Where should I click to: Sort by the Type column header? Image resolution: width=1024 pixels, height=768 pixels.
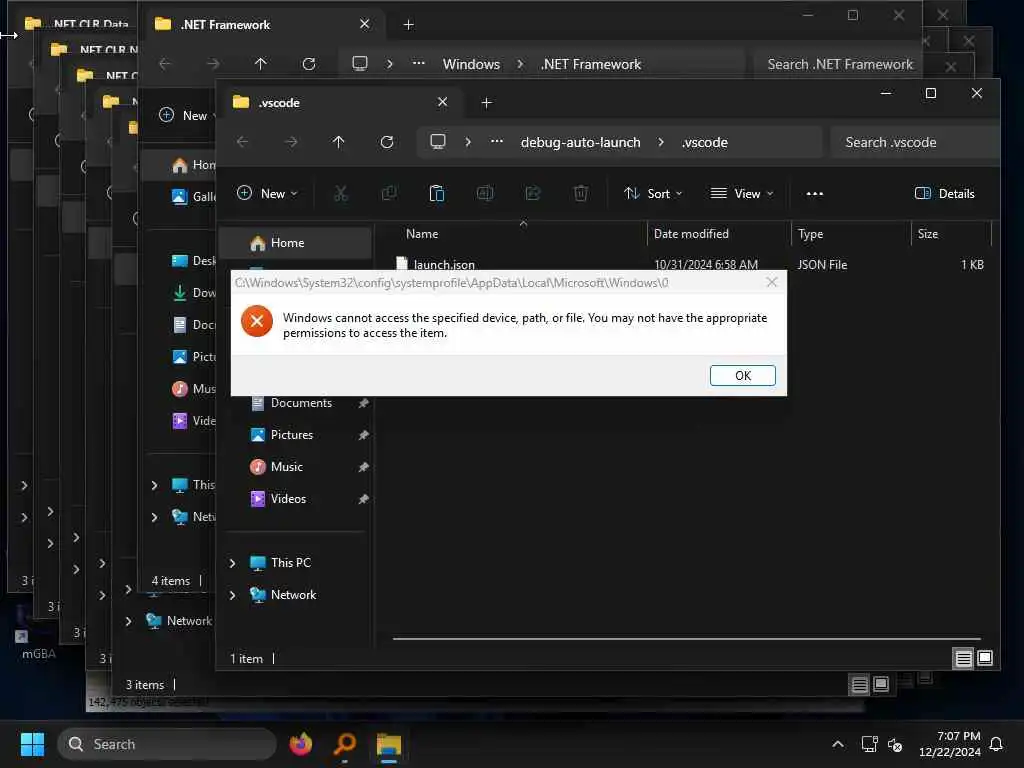click(x=810, y=234)
